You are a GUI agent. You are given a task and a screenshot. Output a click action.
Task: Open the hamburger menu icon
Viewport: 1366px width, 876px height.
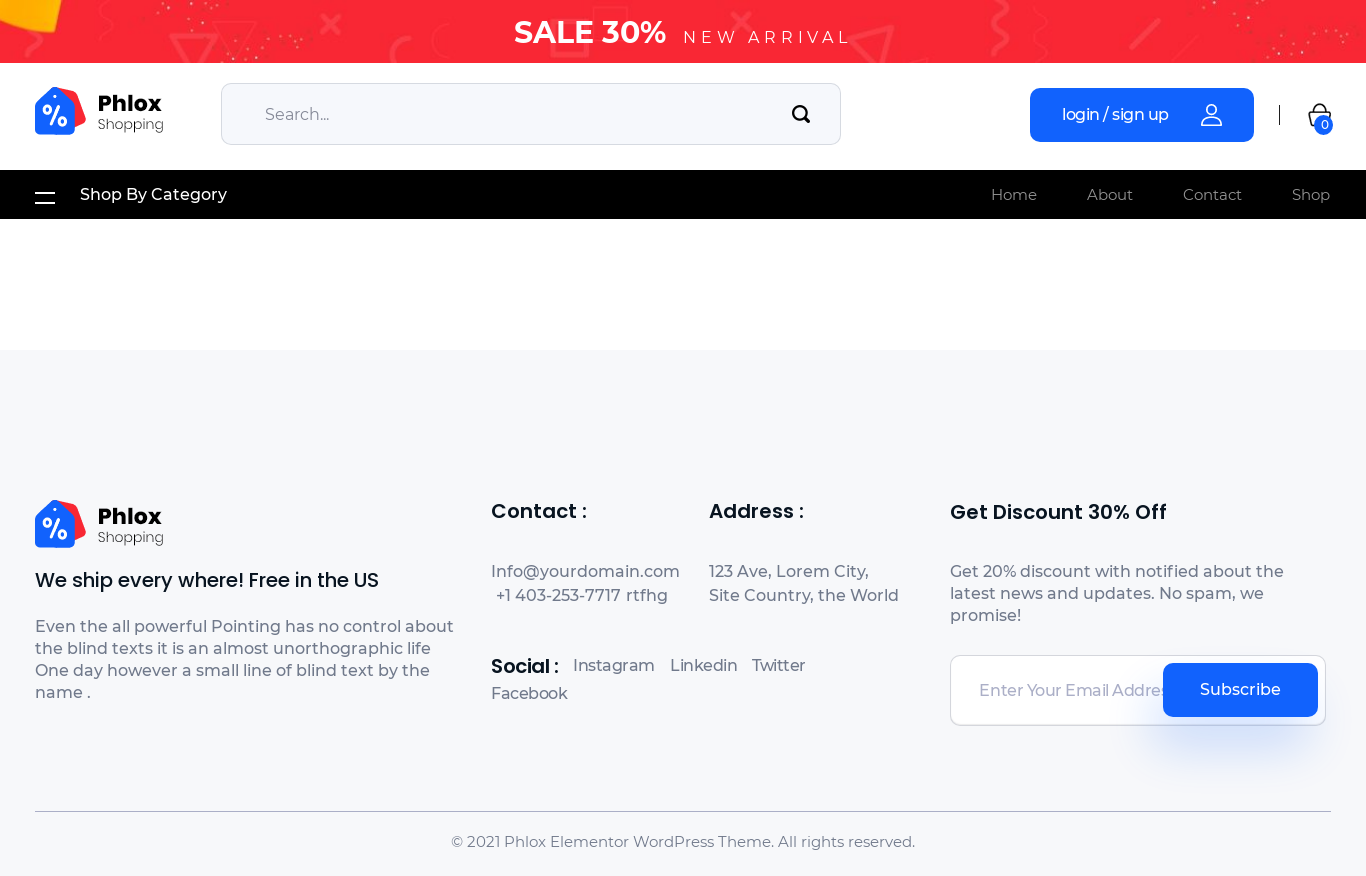(x=45, y=196)
